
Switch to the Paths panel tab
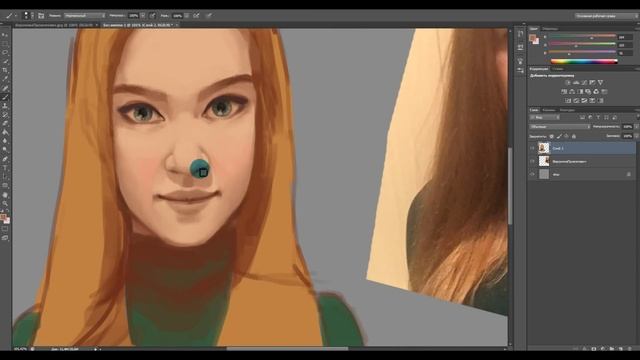pos(567,110)
